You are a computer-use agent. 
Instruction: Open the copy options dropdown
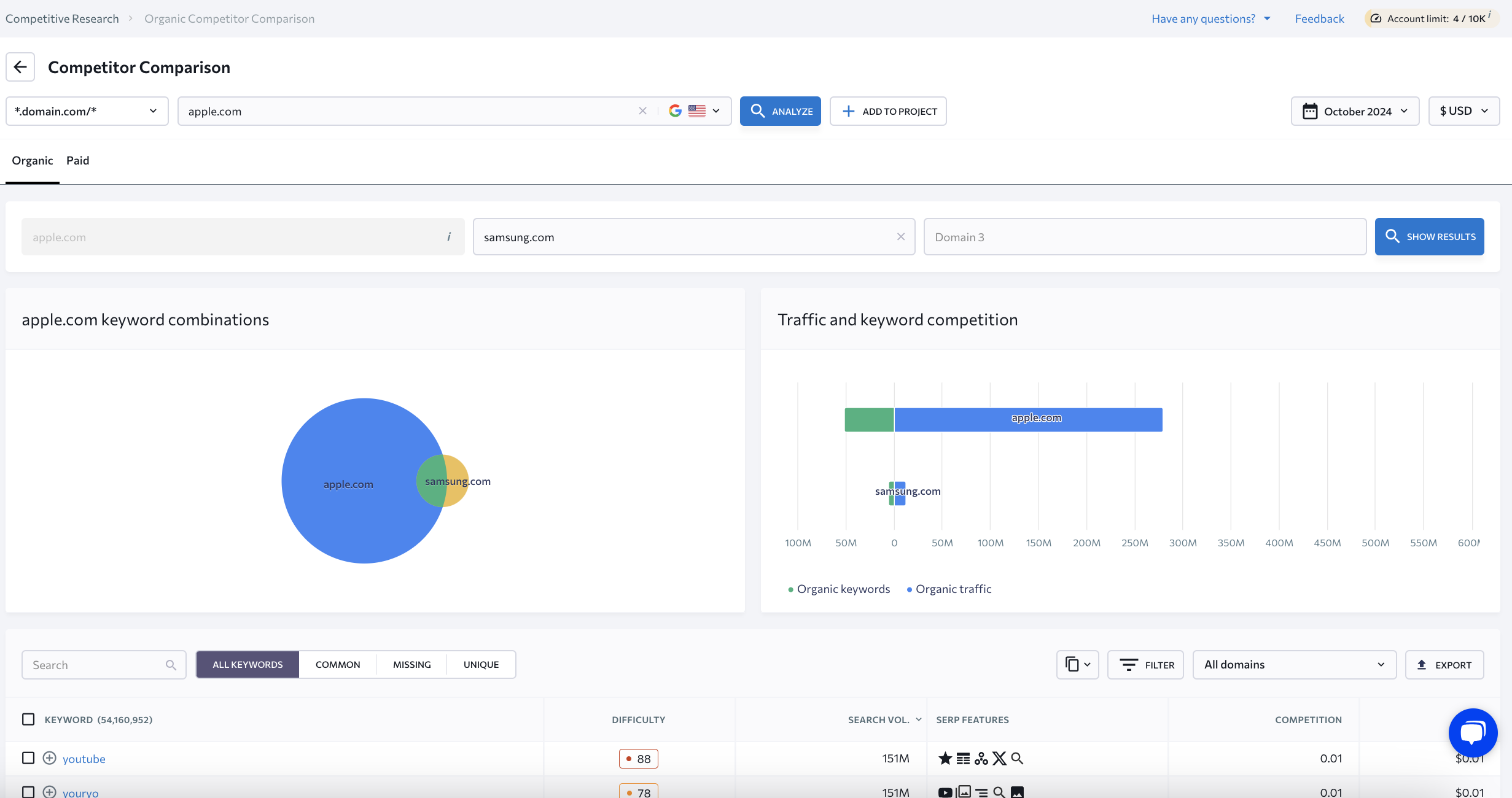(x=1078, y=665)
